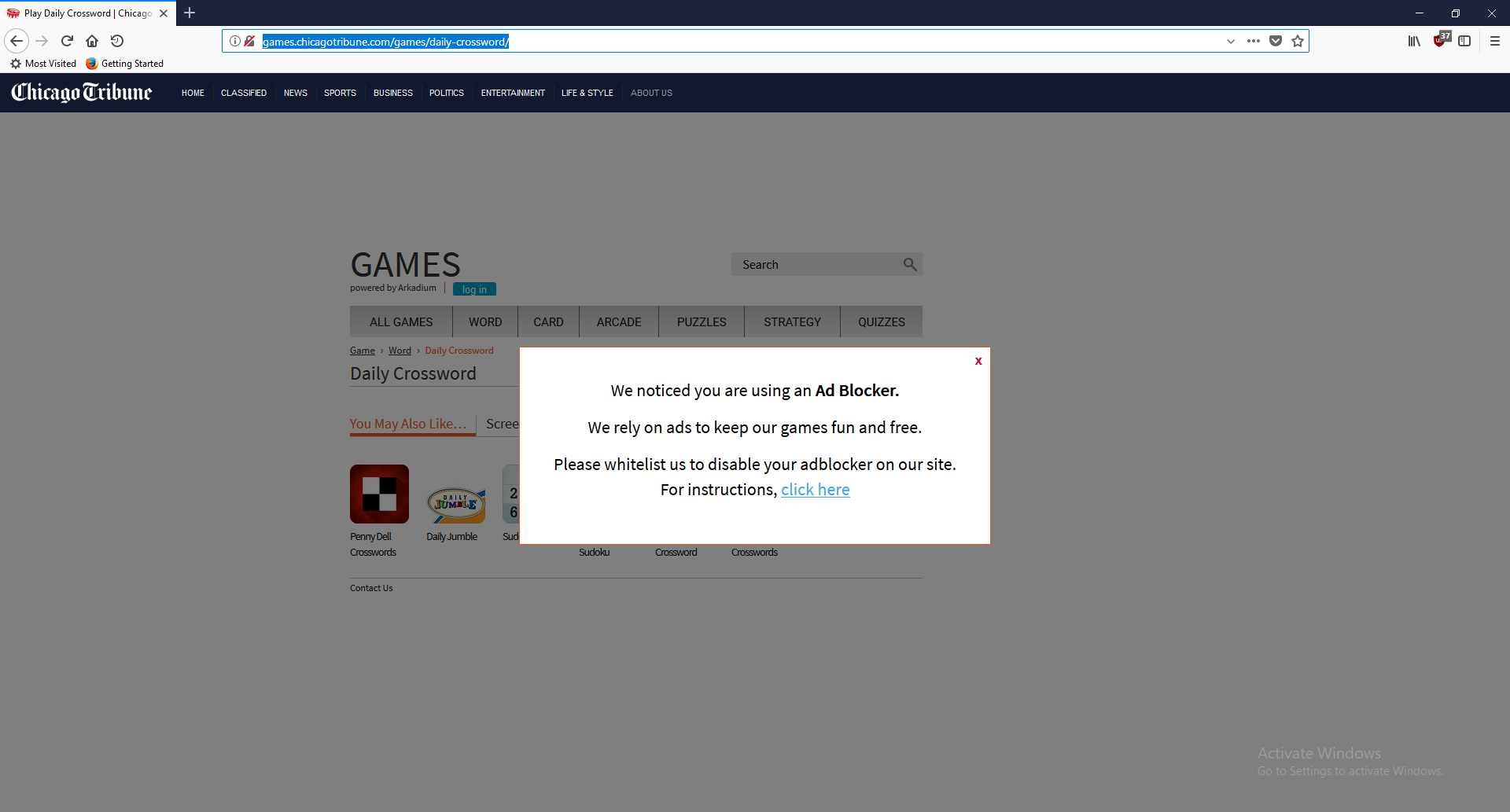Click the Penny Dell Crosswords label
The image size is (1510, 812).
[374, 545]
